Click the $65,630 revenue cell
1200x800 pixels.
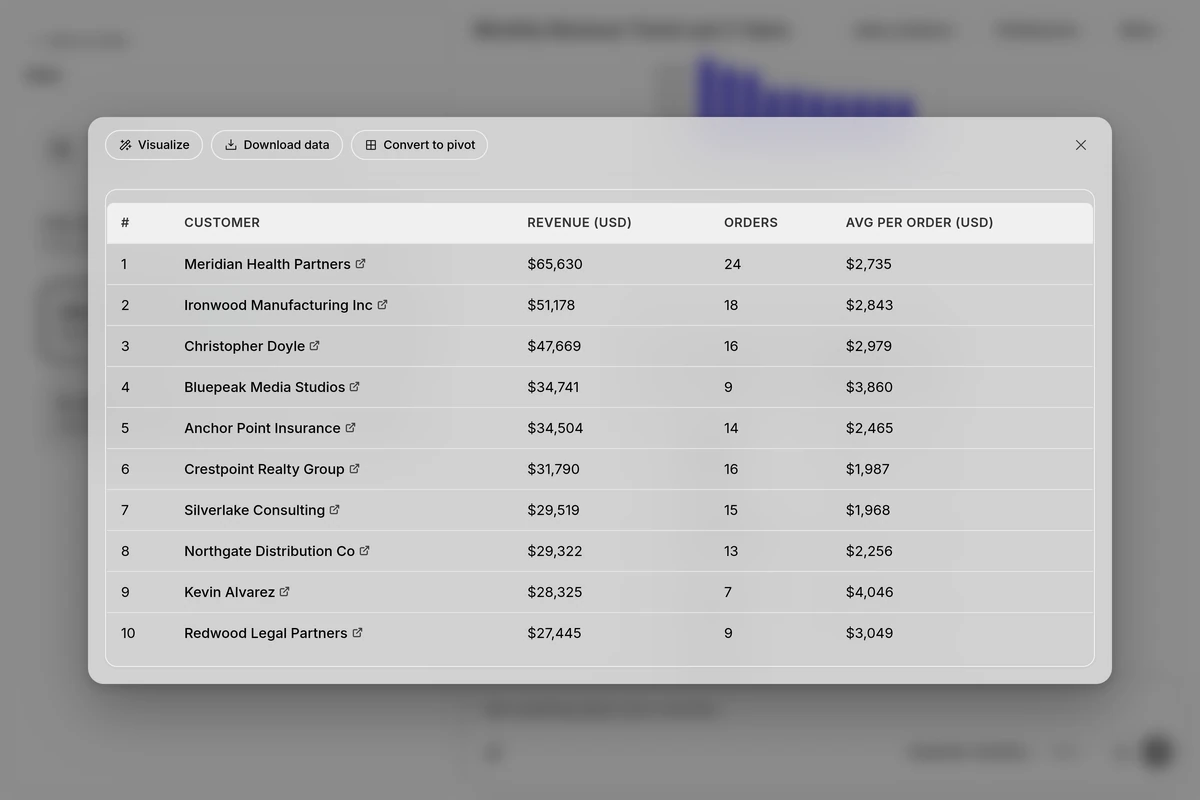tap(555, 264)
